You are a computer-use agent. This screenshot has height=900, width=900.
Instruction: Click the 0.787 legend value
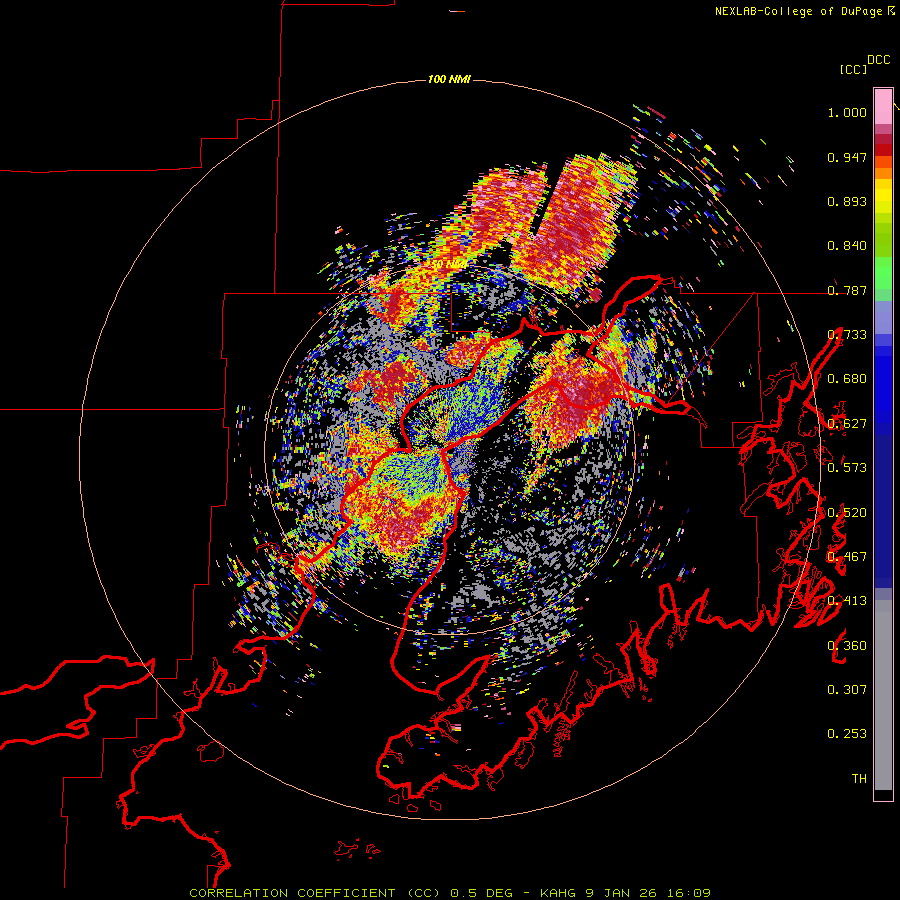coord(847,290)
